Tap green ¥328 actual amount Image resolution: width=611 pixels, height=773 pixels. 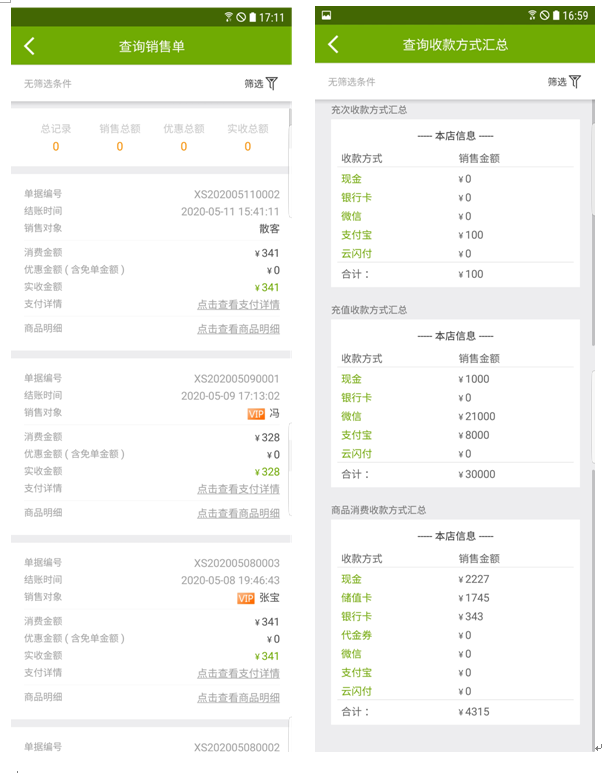point(267,472)
